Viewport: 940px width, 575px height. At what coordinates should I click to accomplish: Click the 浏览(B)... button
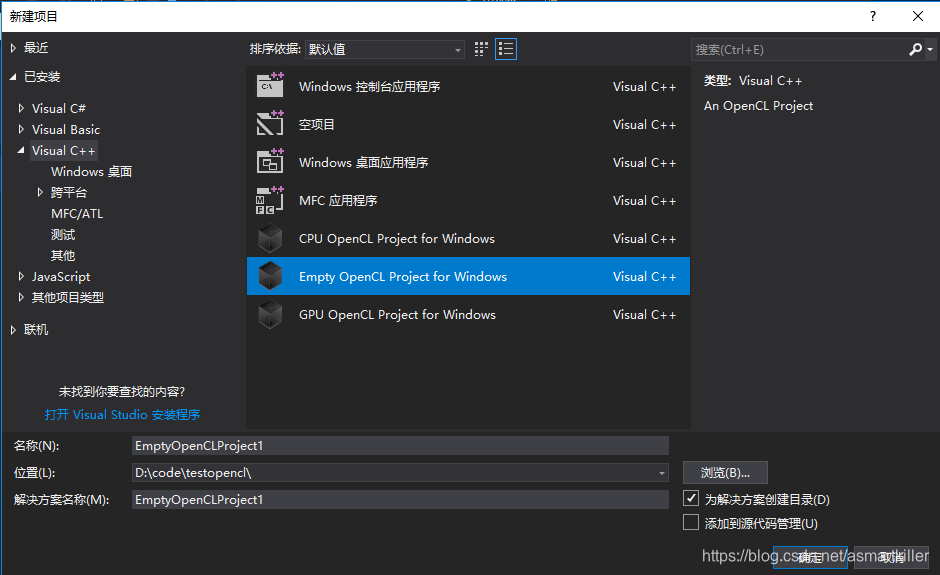pyautogui.click(x=725, y=472)
